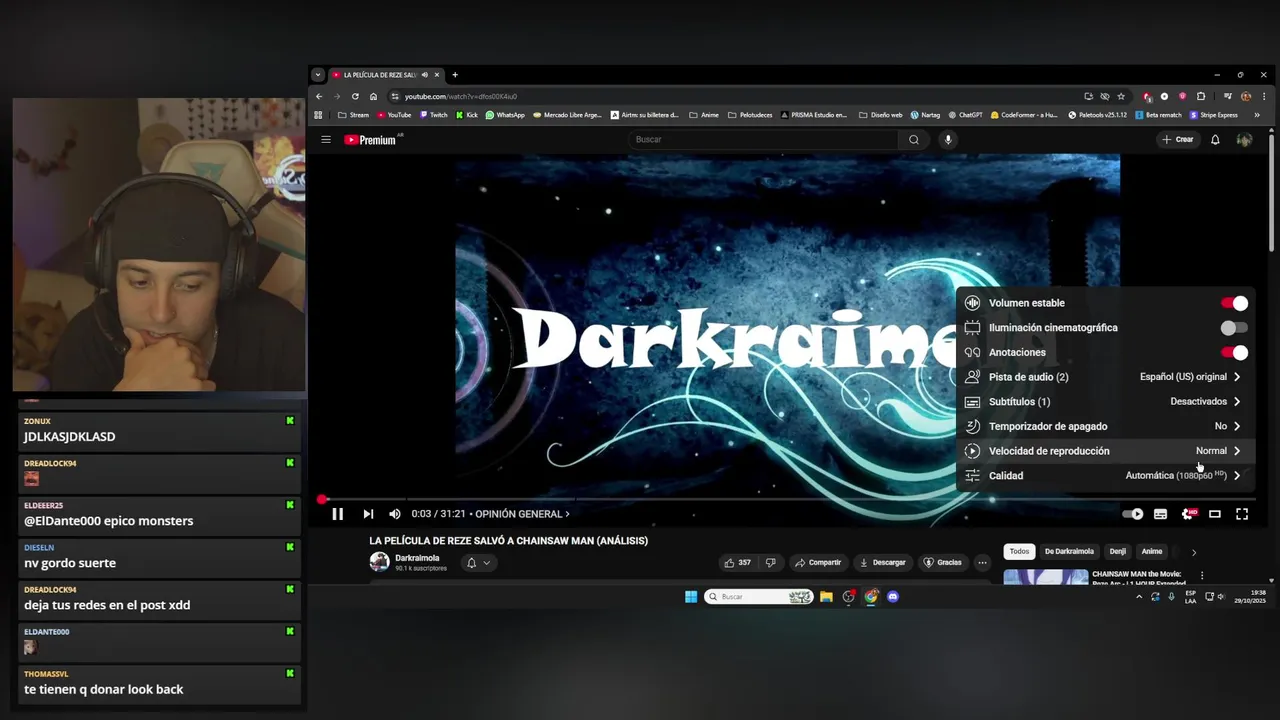This screenshot has width=1280, height=720.
Task: Go back in Chrome browser
Action: (319, 97)
